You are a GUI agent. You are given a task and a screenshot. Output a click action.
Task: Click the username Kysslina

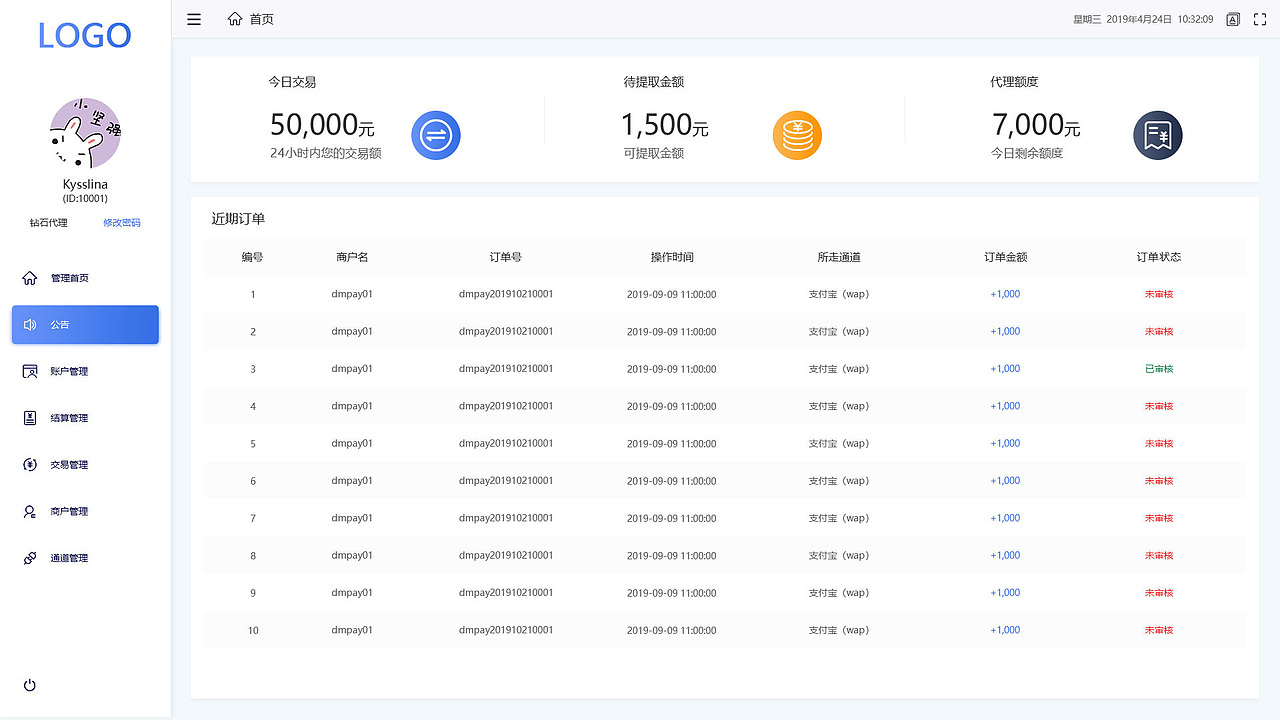coord(85,185)
